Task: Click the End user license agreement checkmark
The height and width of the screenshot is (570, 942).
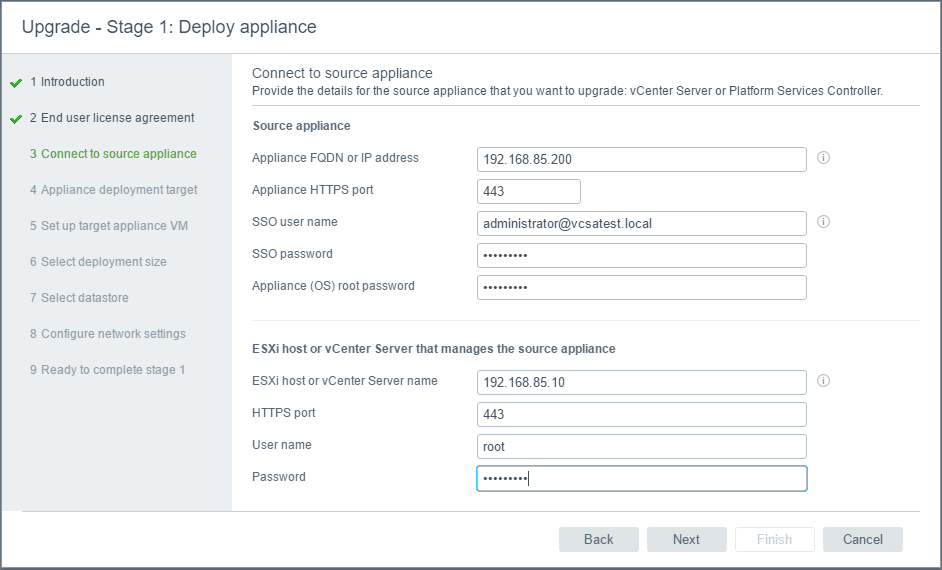Action: 16,119
